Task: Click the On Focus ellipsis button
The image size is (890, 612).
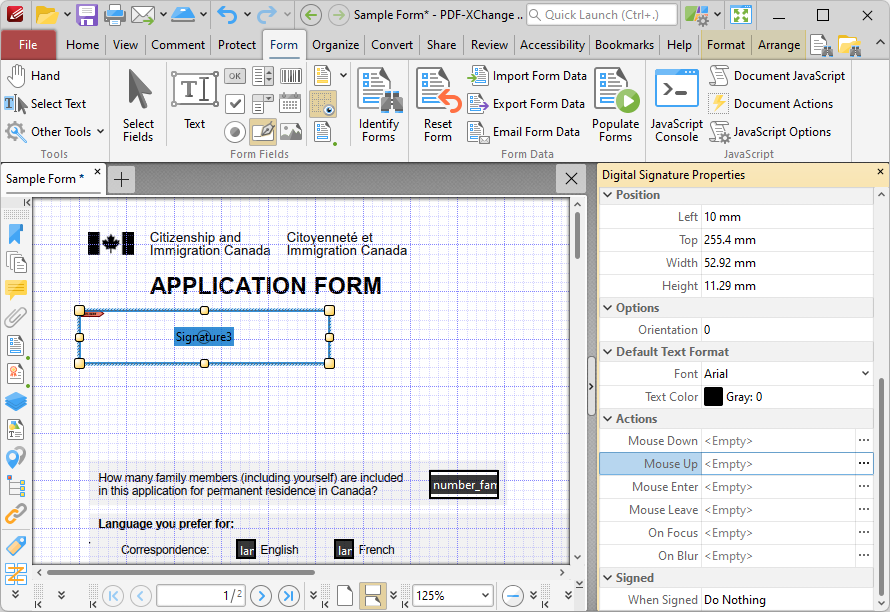Action: (864, 533)
